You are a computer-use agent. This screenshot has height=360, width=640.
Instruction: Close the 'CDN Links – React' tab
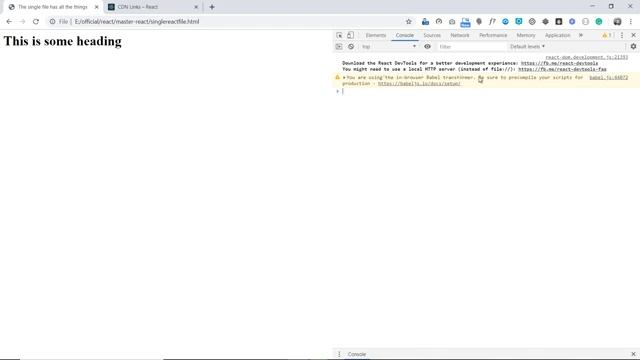196,7
